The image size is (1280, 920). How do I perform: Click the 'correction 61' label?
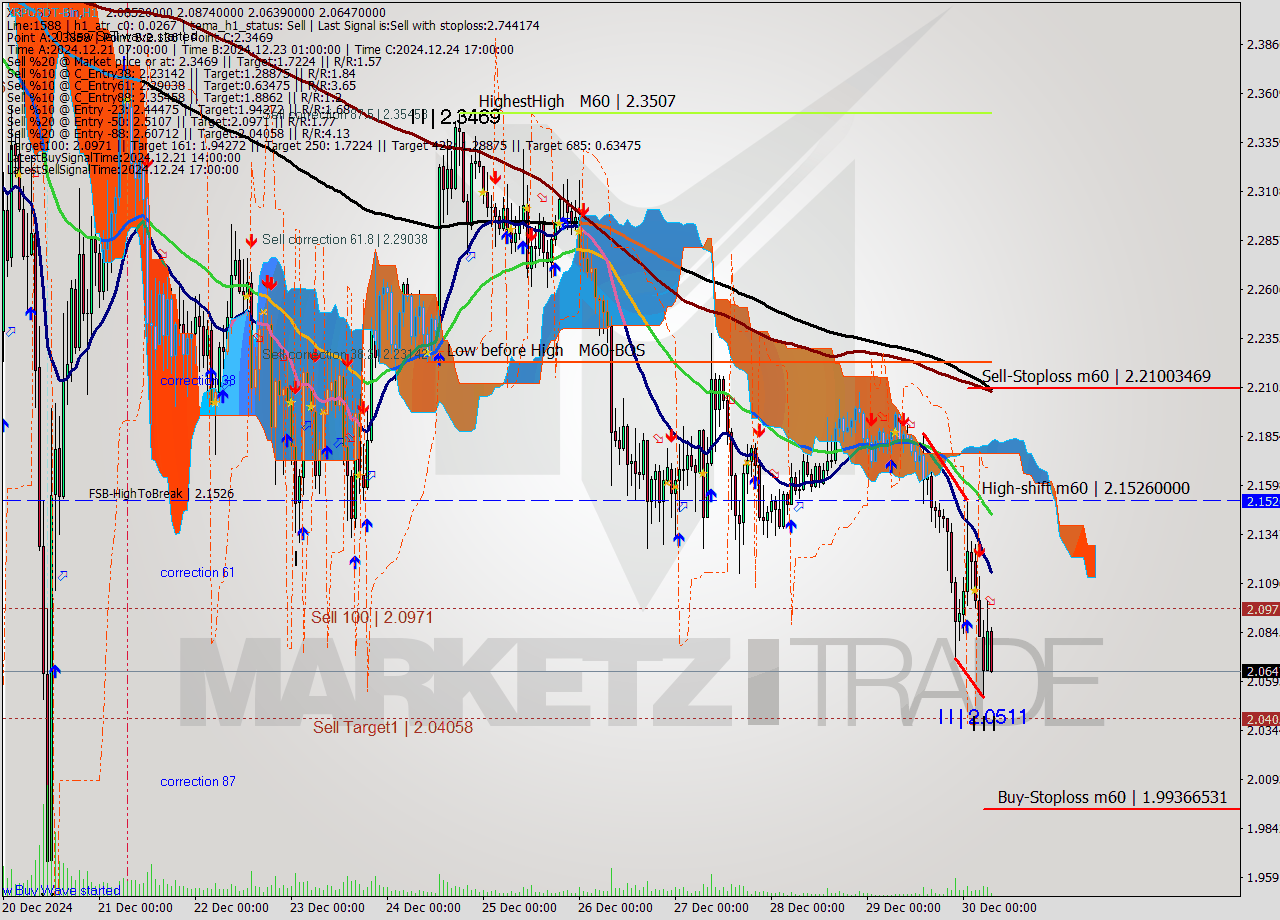pyautogui.click(x=198, y=572)
